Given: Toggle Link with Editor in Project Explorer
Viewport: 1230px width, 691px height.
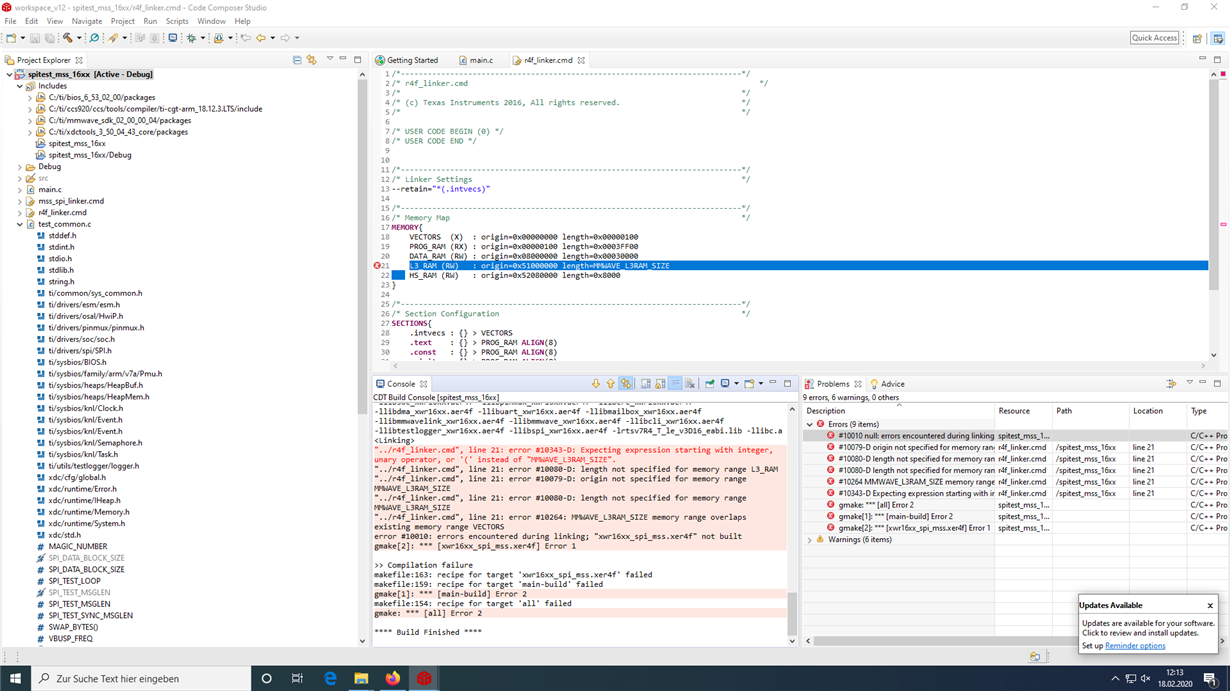Looking at the screenshot, I should (x=311, y=60).
